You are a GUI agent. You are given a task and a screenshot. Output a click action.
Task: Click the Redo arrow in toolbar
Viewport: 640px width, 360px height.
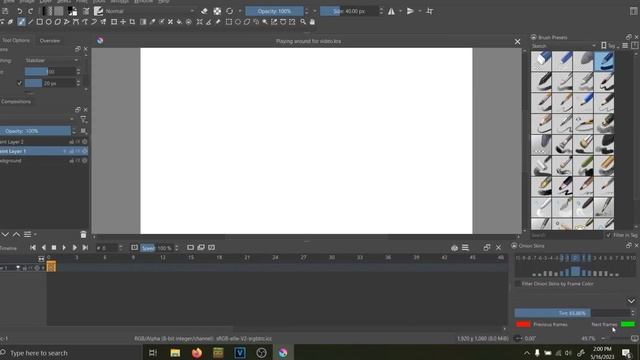(x=30, y=11)
